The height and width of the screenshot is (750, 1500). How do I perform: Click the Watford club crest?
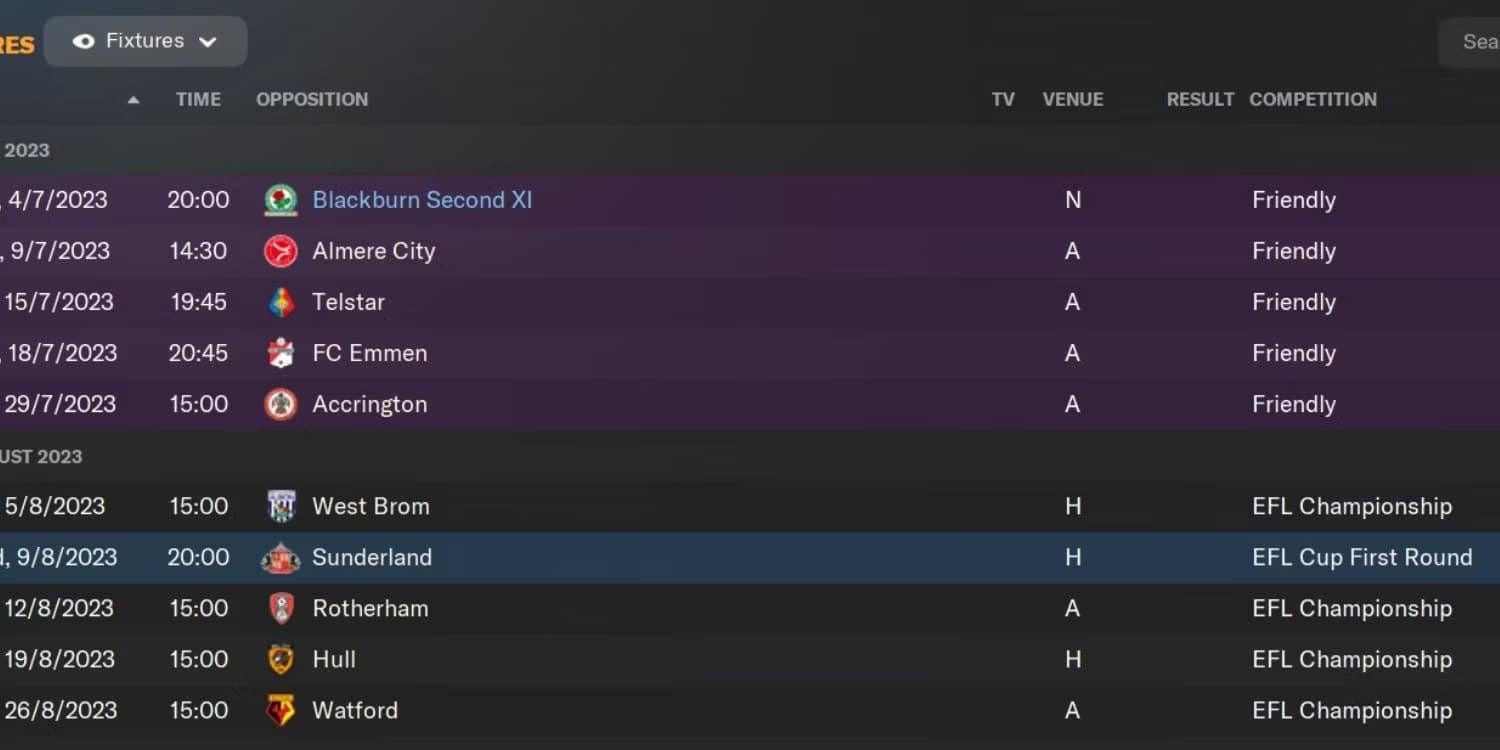pyautogui.click(x=281, y=710)
